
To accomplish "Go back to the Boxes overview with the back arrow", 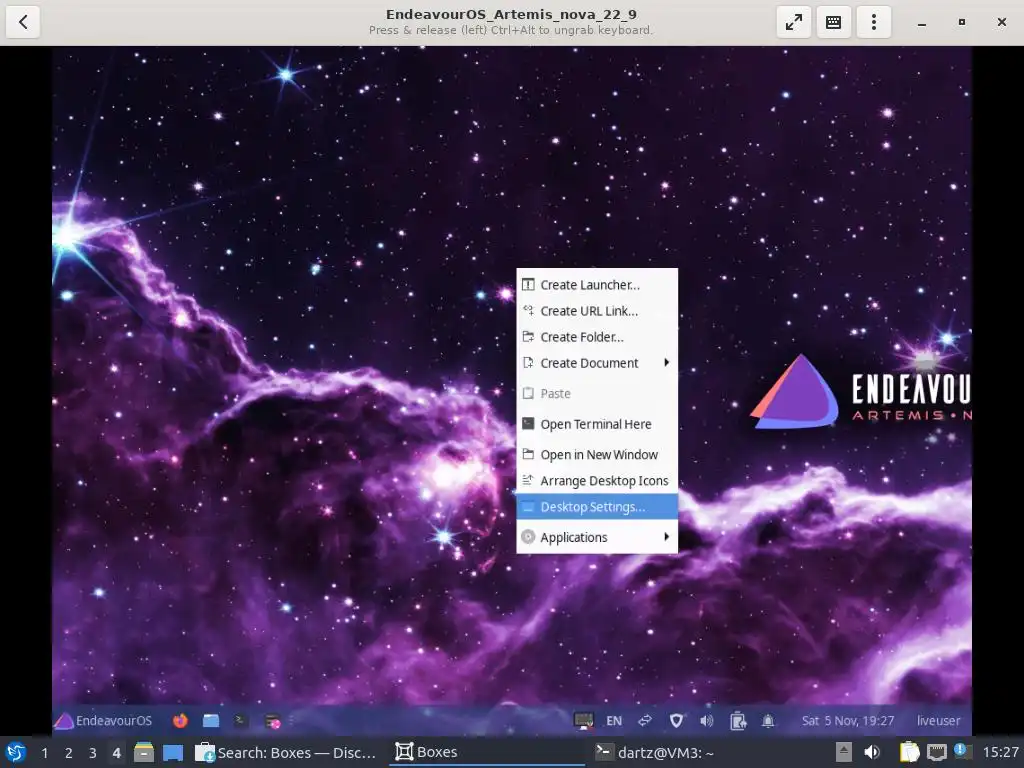I will 23,22.
